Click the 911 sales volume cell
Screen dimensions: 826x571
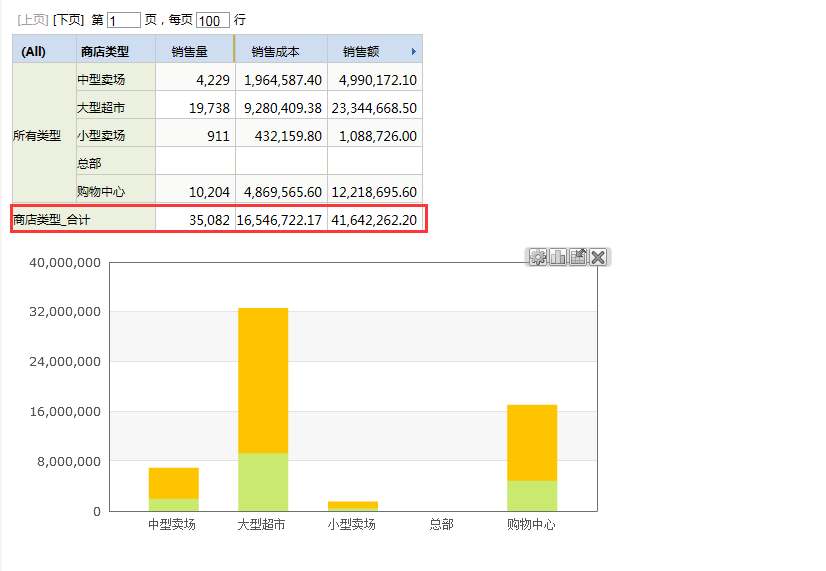[x=195, y=133]
